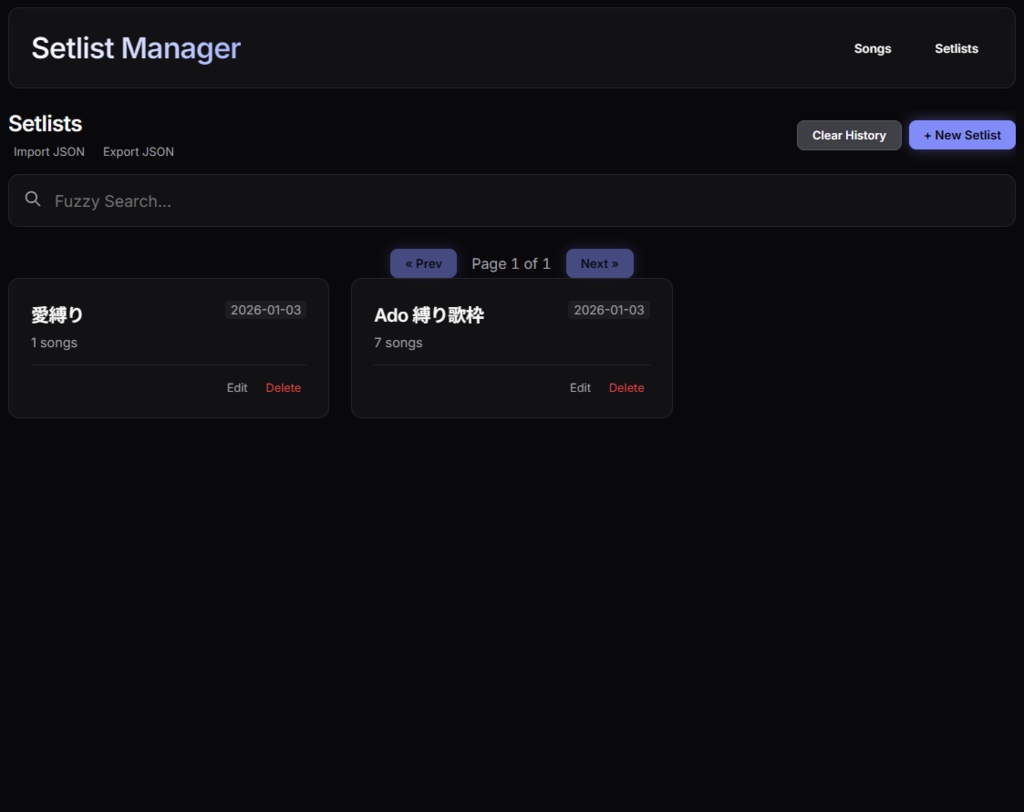The width and height of the screenshot is (1024, 812).
Task: Go to next page with Next »
Action: coord(600,263)
